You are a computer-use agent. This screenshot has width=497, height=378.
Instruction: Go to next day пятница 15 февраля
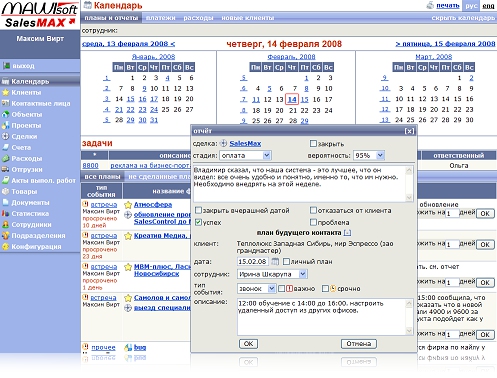[x=445, y=44]
